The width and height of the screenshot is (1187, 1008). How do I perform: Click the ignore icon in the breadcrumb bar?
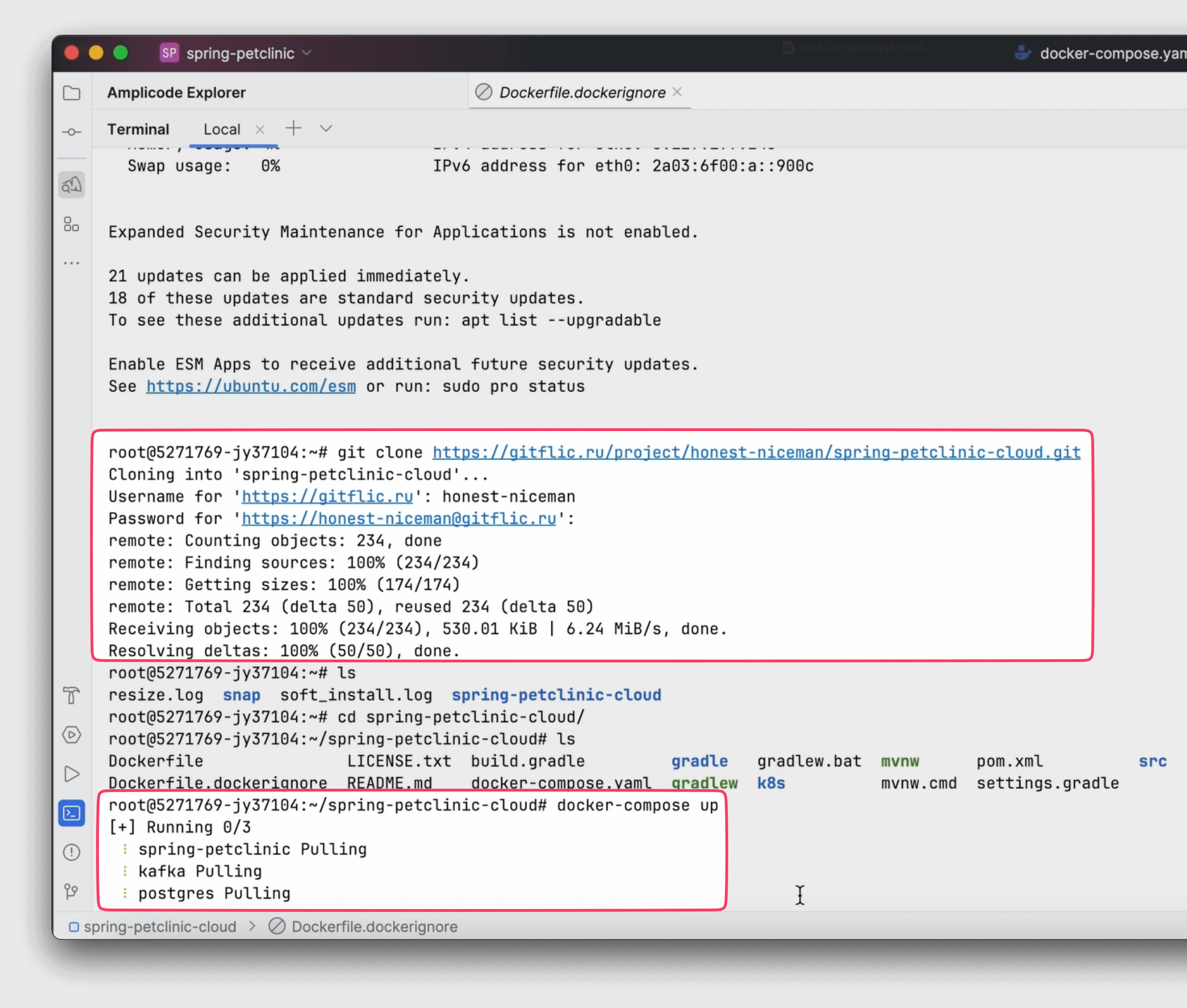click(277, 926)
